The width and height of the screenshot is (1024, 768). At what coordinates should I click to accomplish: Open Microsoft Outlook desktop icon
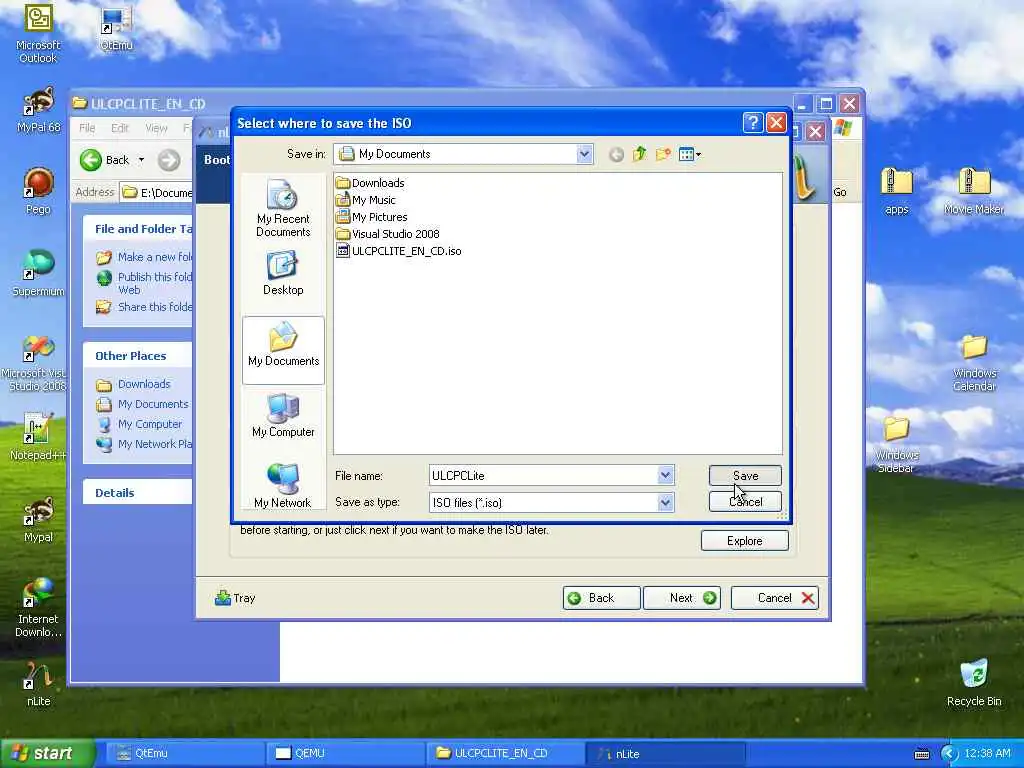[x=38, y=35]
